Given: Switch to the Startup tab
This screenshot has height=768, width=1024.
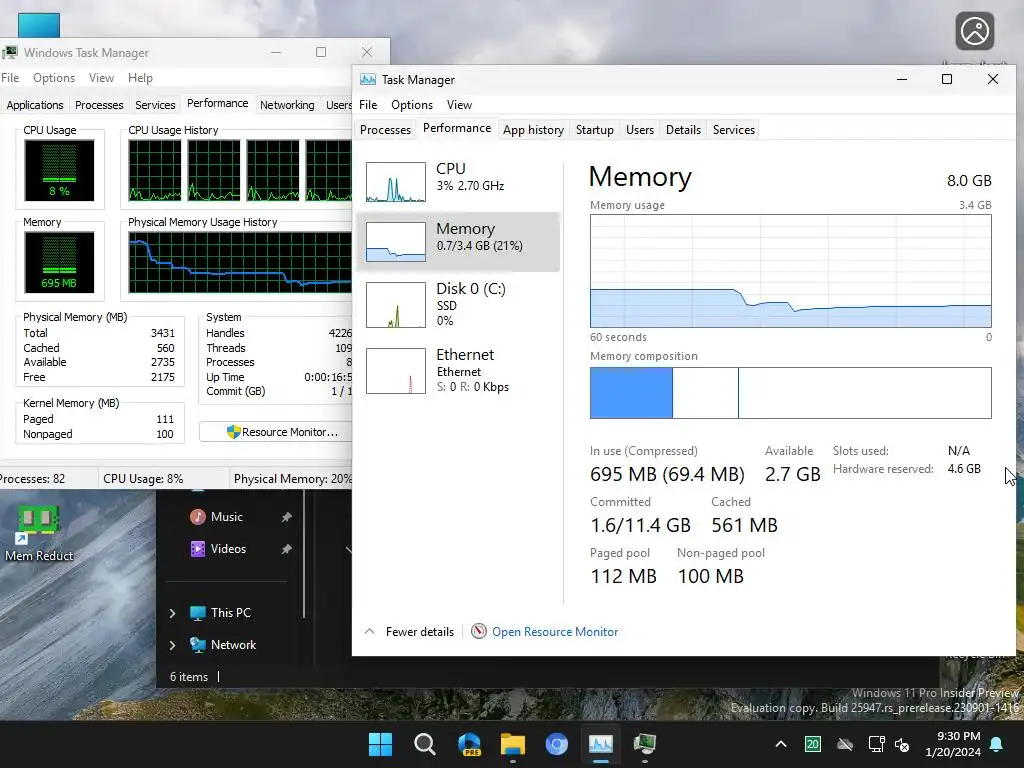Looking at the screenshot, I should [594, 129].
